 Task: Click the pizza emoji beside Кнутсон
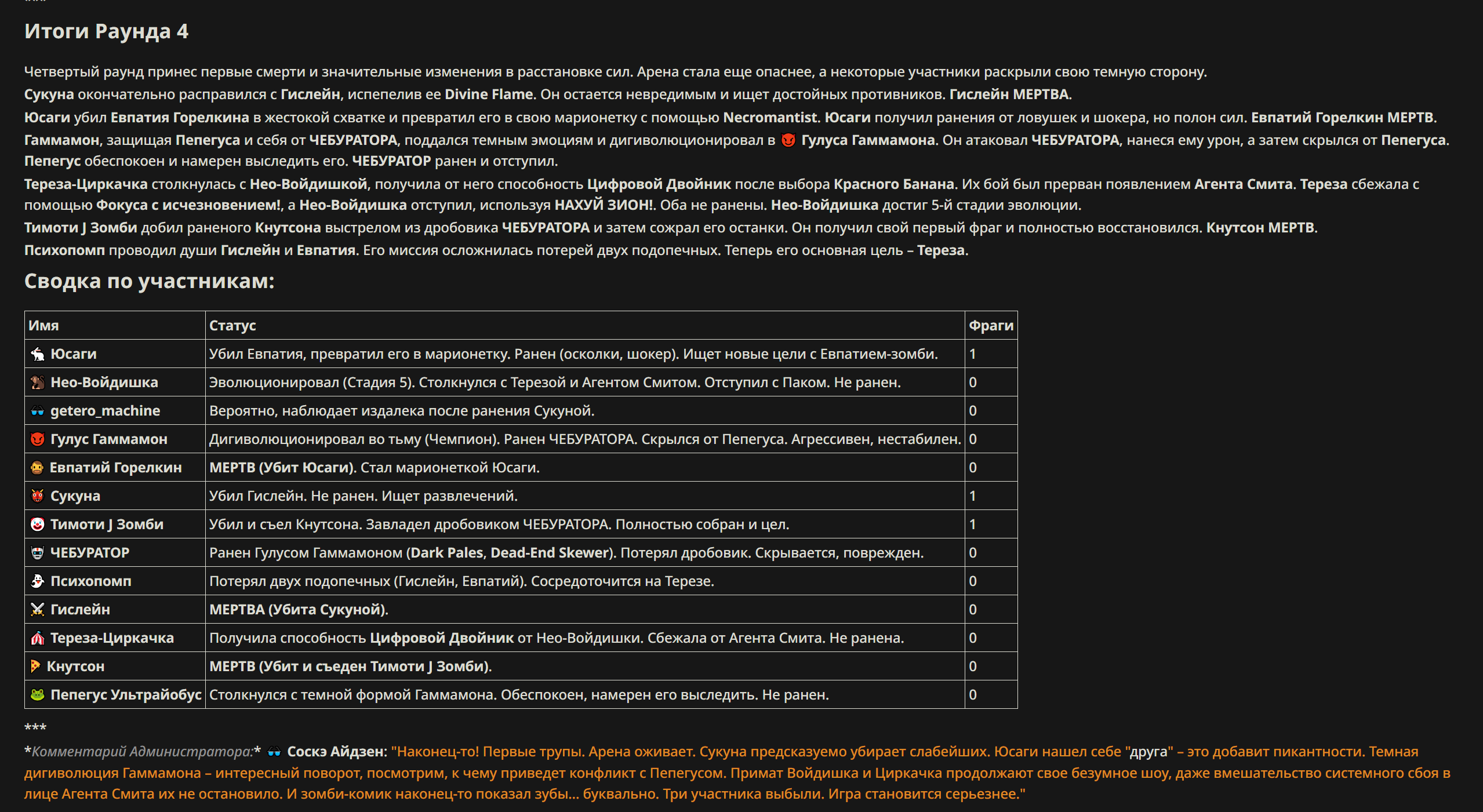[36, 667]
